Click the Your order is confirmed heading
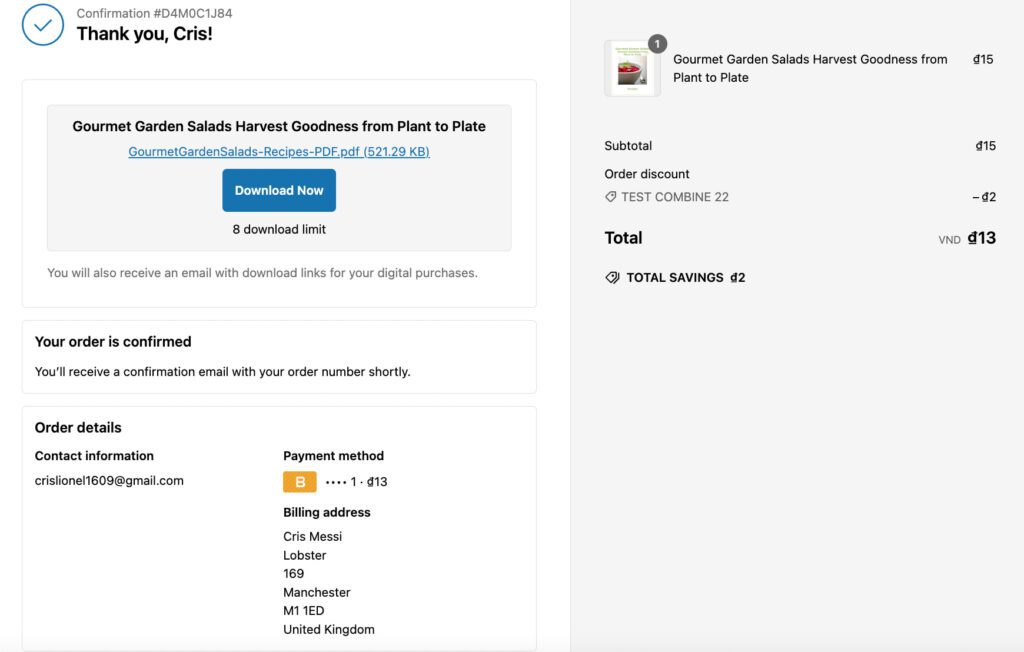The height and width of the screenshot is (652, 1024). [x=113, y=341]
